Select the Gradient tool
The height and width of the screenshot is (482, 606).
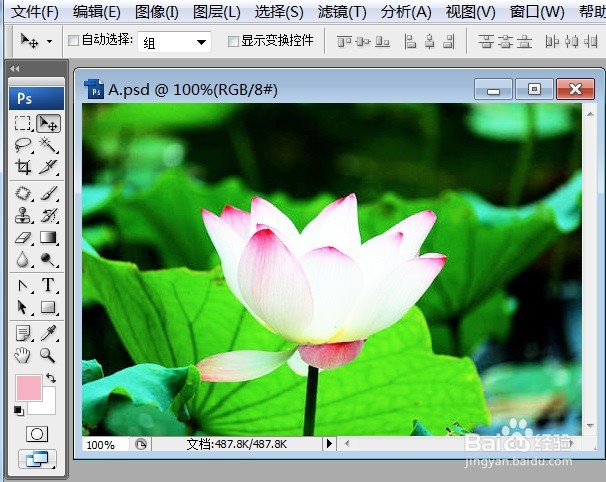[x=48, y=237]
